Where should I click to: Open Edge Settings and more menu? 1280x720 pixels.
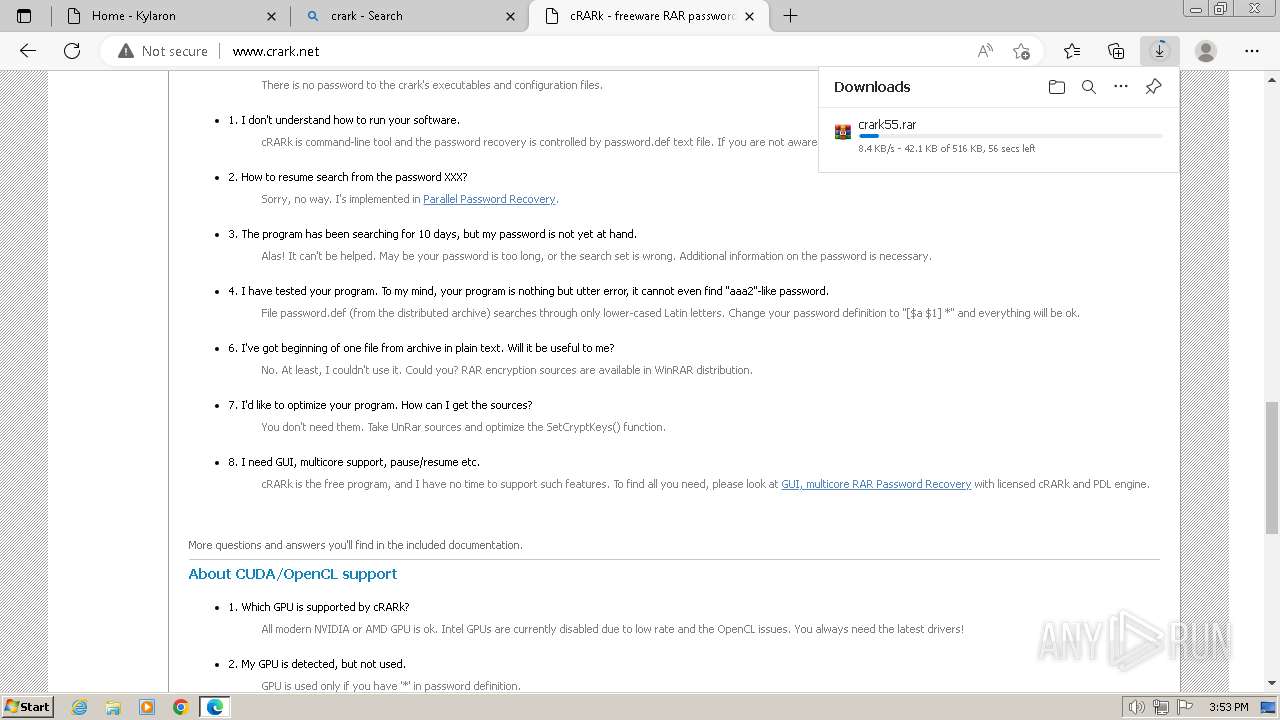coord(1252,51)
